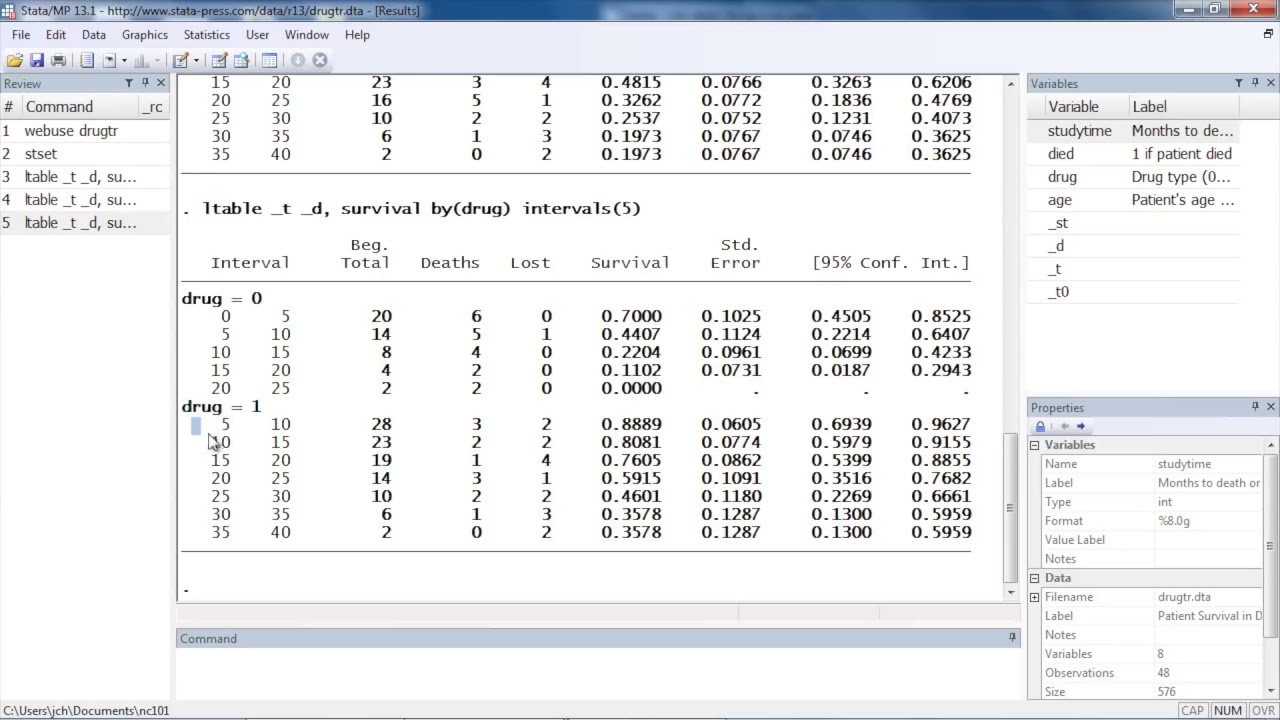Viewport: 1280px width, 720px height.
Task: Filter the Variables panel with funnel icon
Action: point(1239,83)
